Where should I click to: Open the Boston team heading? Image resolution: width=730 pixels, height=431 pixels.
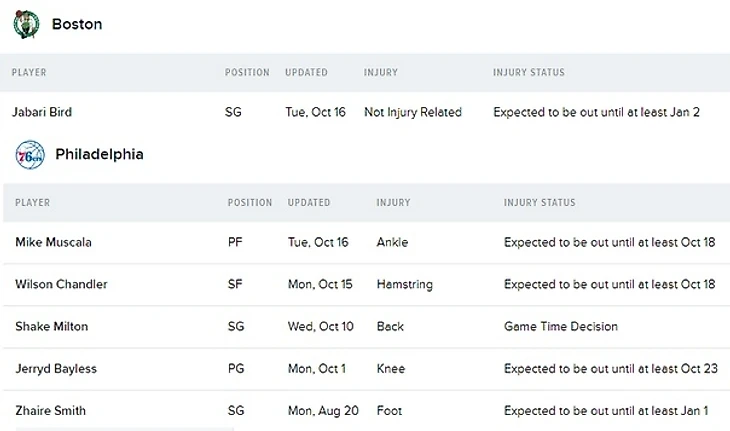pos(77,24)
